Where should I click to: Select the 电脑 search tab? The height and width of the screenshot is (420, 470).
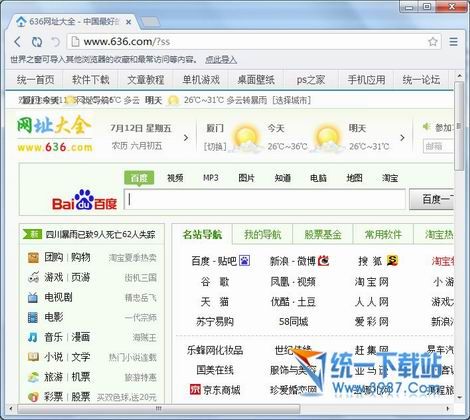pos(318,178)
